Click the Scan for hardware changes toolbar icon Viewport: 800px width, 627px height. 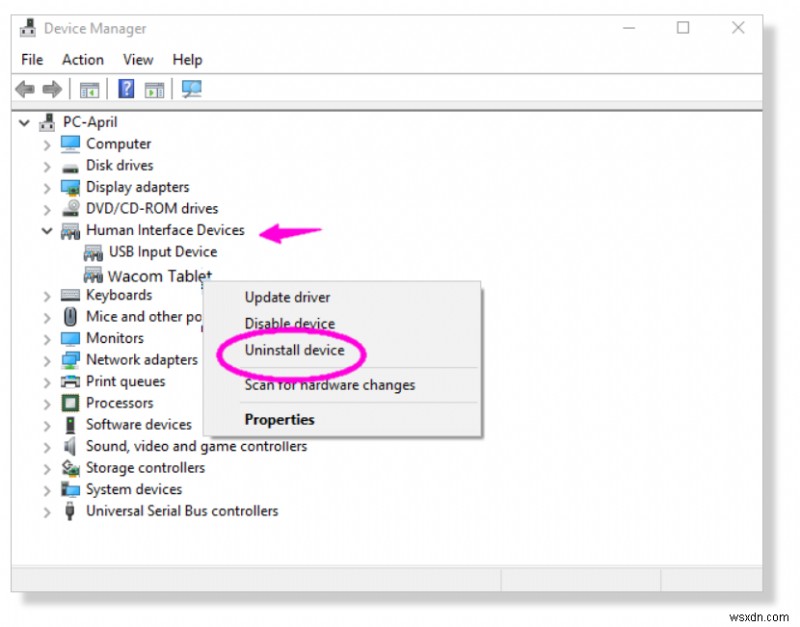[190, 89]
